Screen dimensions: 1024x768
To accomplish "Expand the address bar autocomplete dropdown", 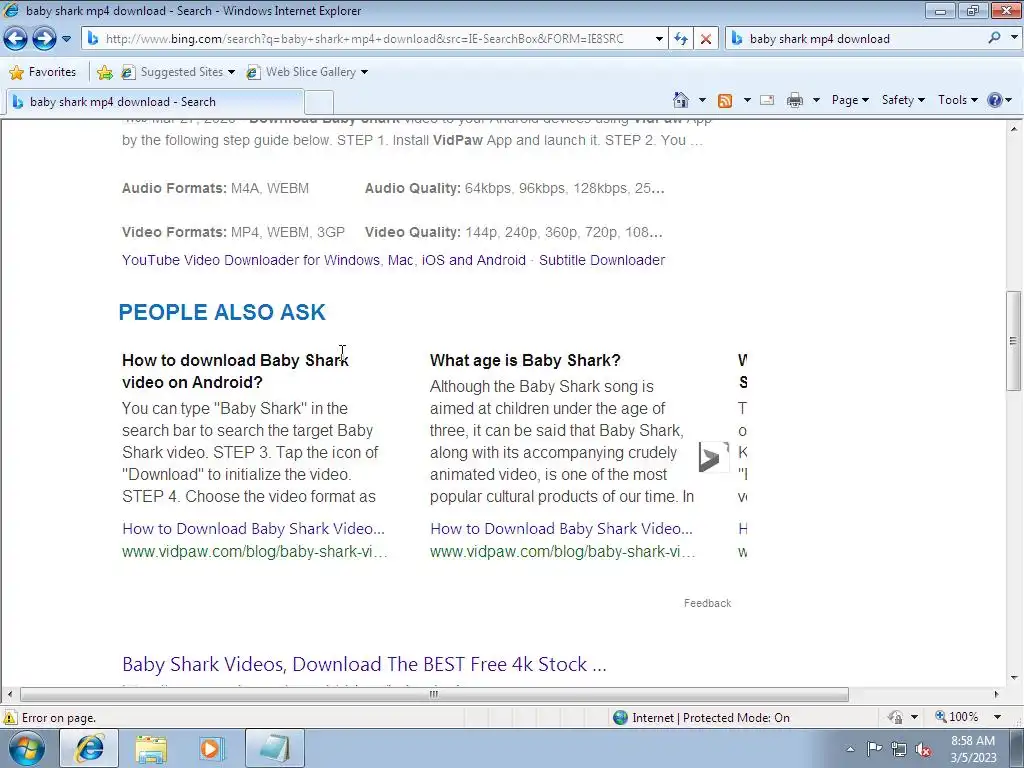I will coord(659,39).
